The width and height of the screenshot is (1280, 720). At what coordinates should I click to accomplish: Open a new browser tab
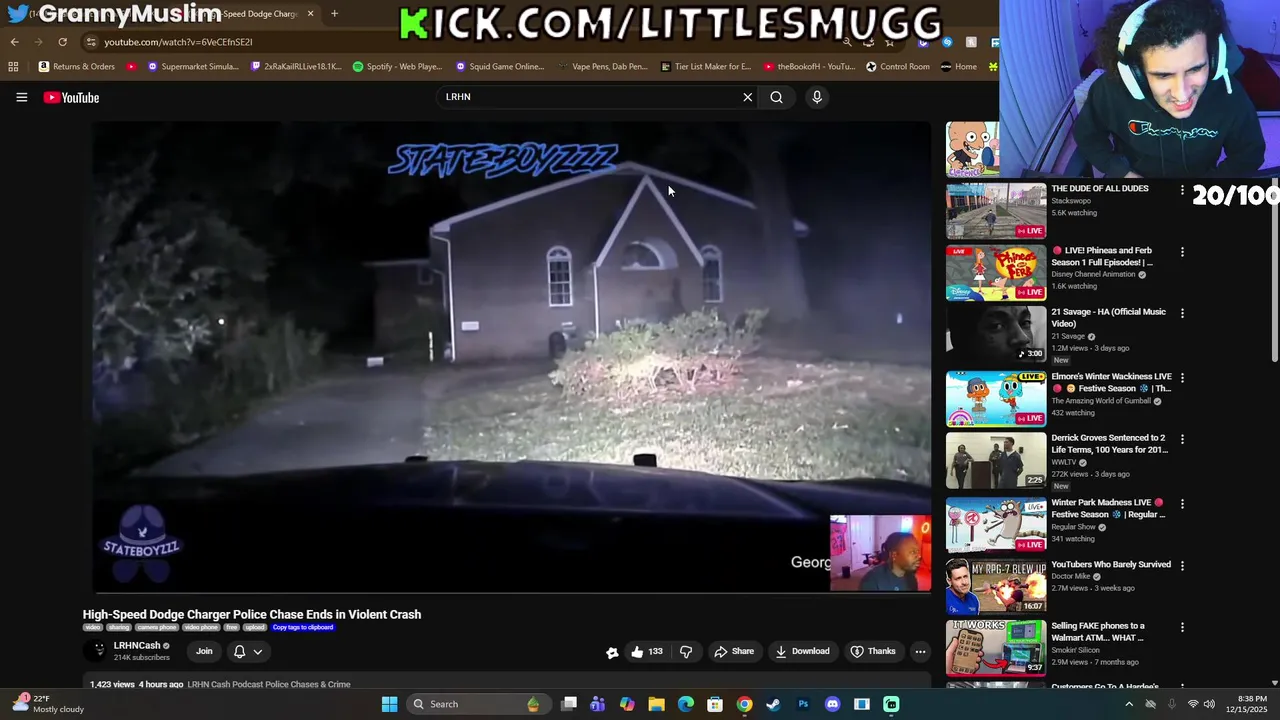tap(334, 14)
